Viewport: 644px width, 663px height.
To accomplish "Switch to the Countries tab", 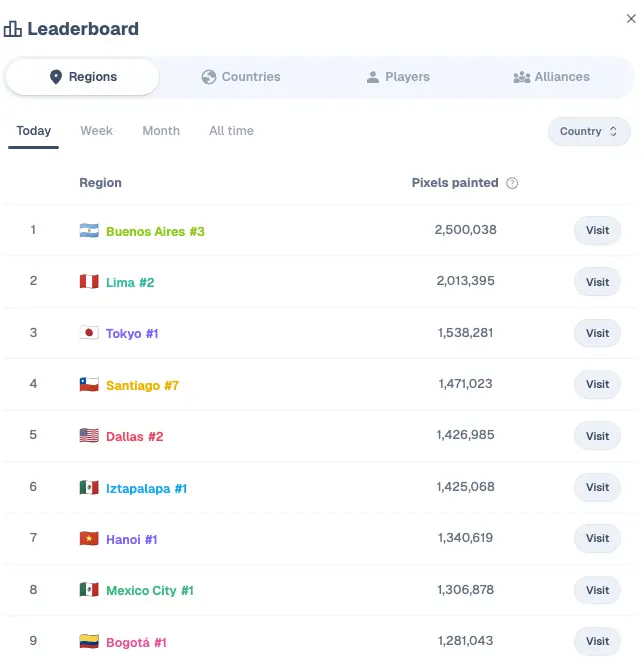I will coord(240,77).
